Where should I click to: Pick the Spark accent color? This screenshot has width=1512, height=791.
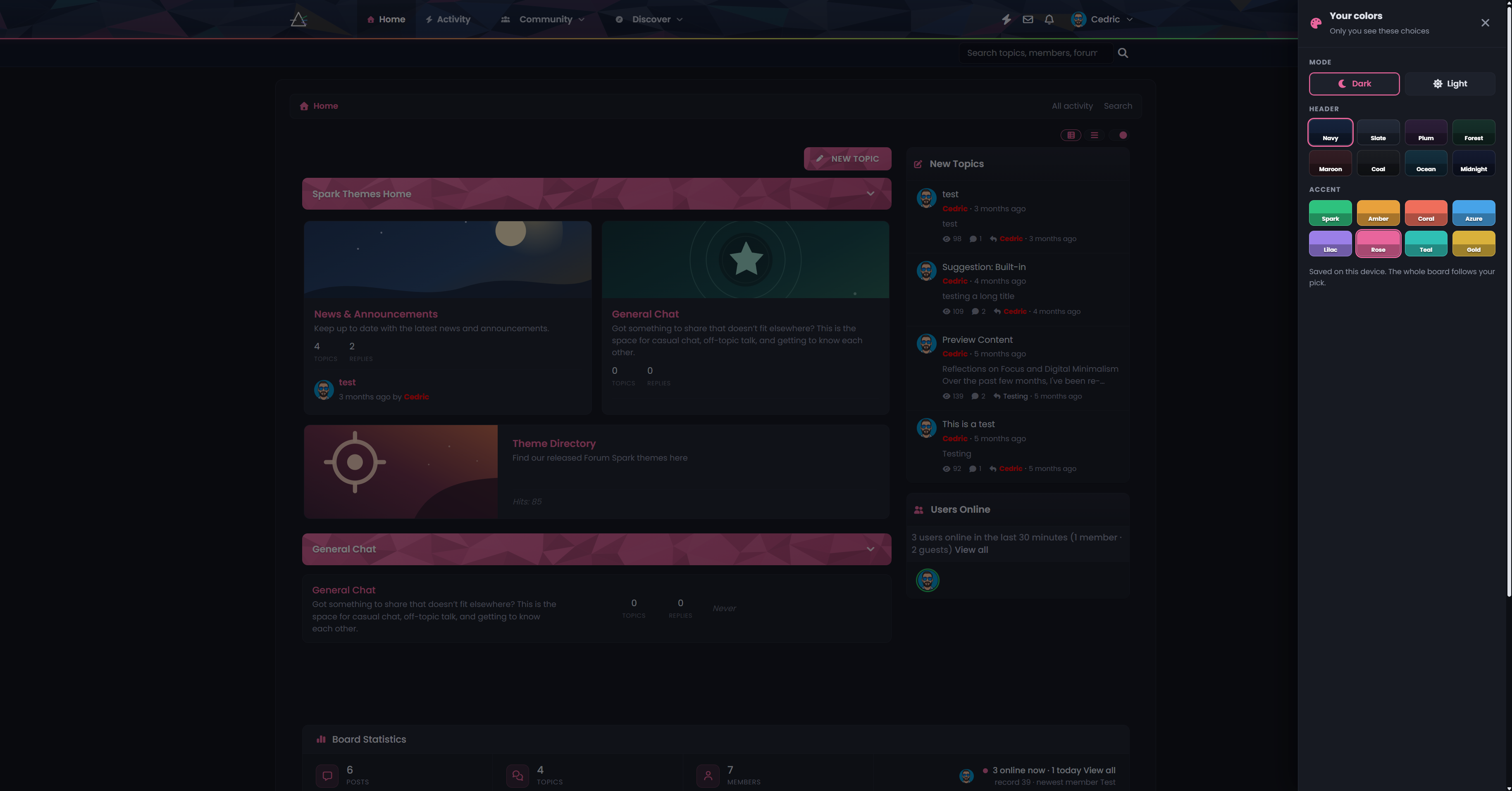click(x=1330, y=213)
